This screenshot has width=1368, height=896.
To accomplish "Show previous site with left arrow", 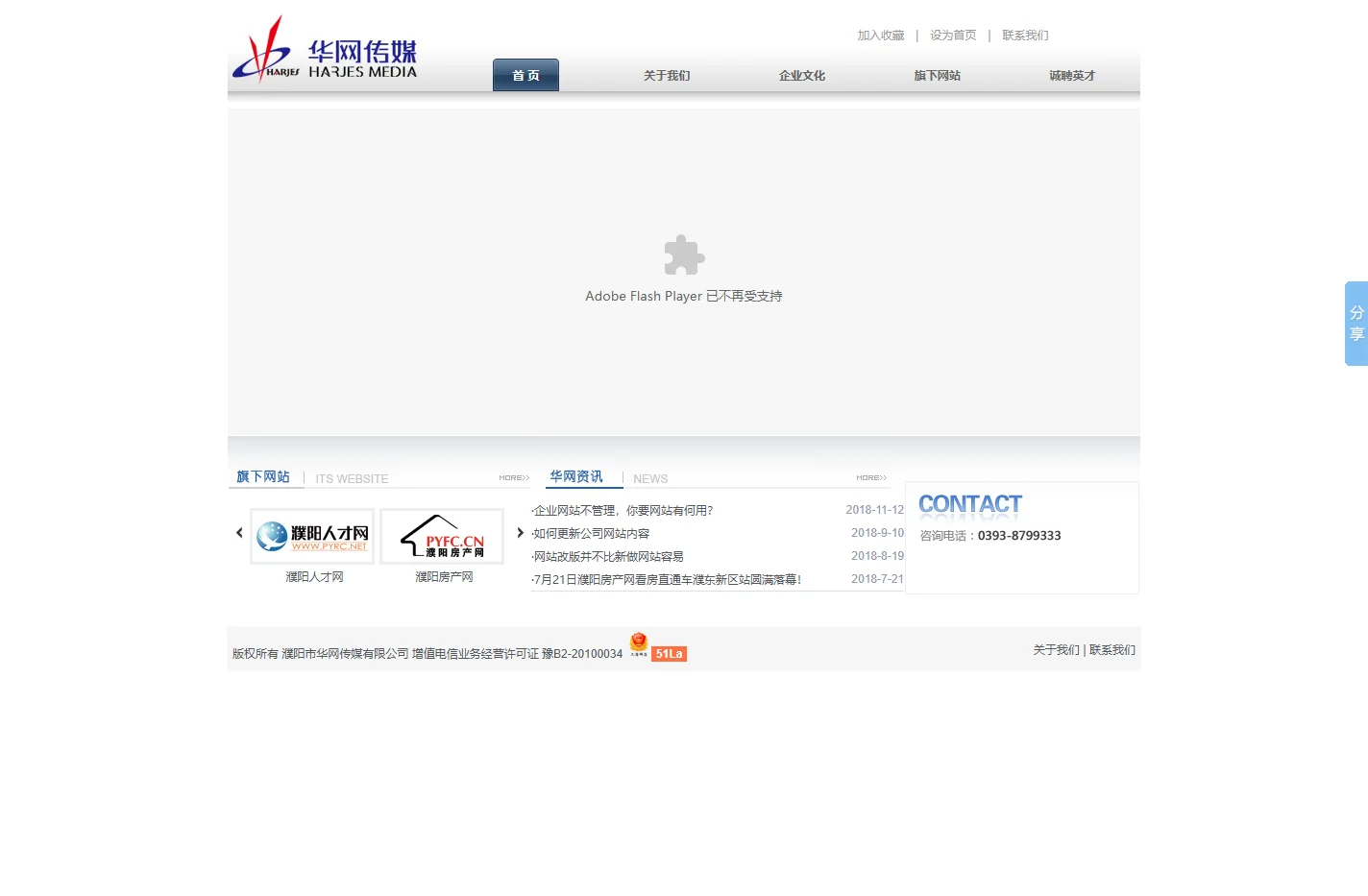I will [x=239, y=533].
